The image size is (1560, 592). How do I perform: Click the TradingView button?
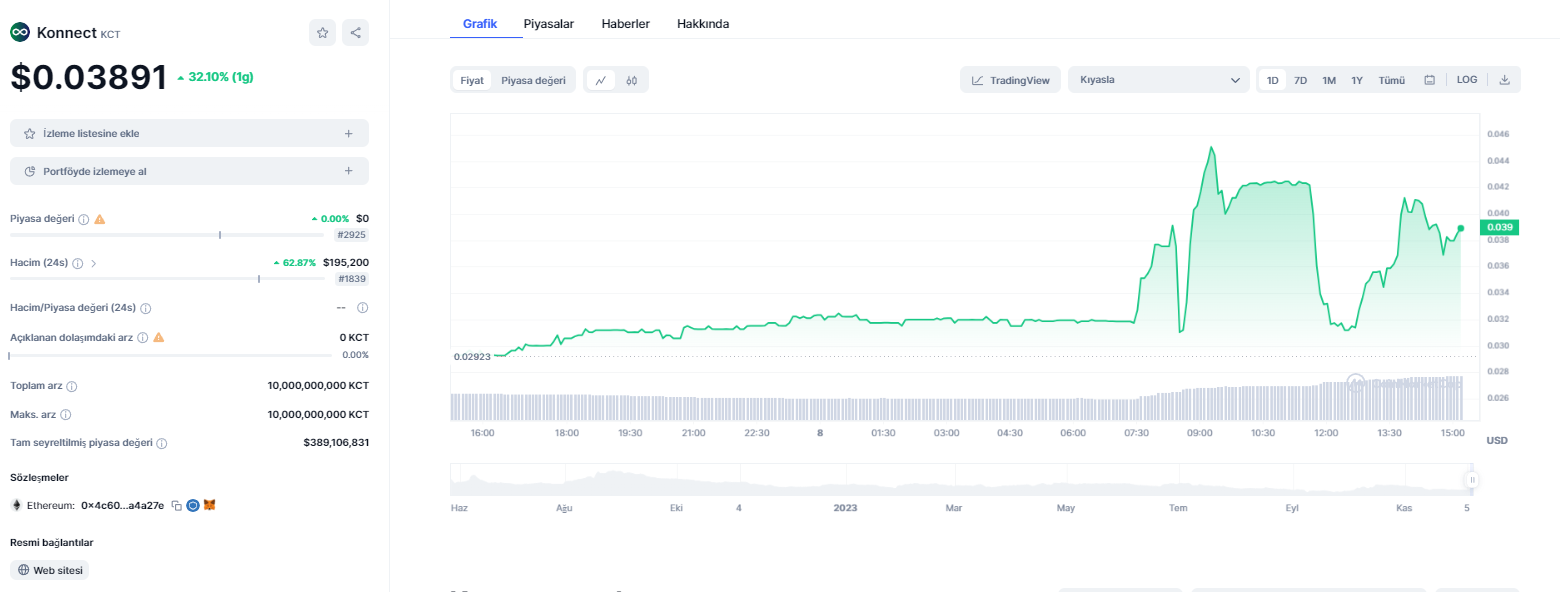(1010, 80)
